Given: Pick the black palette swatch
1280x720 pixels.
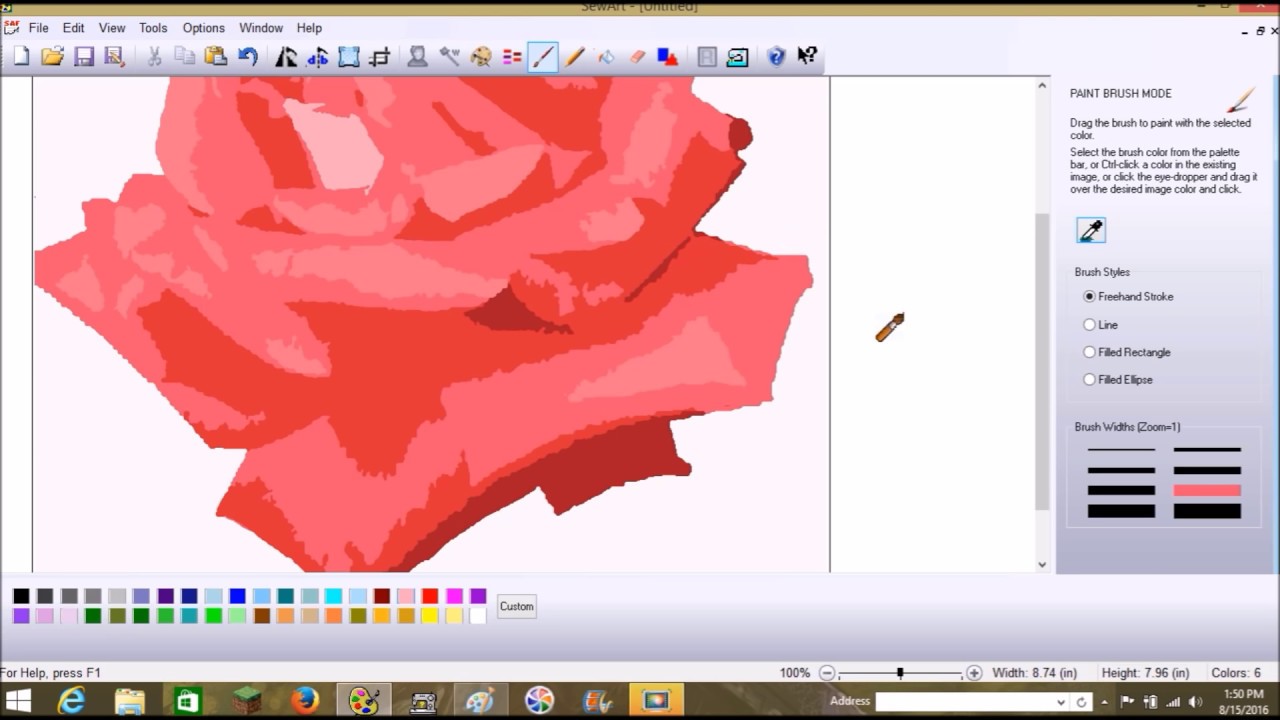Looking at the screenshot, I should coord(21,596).
